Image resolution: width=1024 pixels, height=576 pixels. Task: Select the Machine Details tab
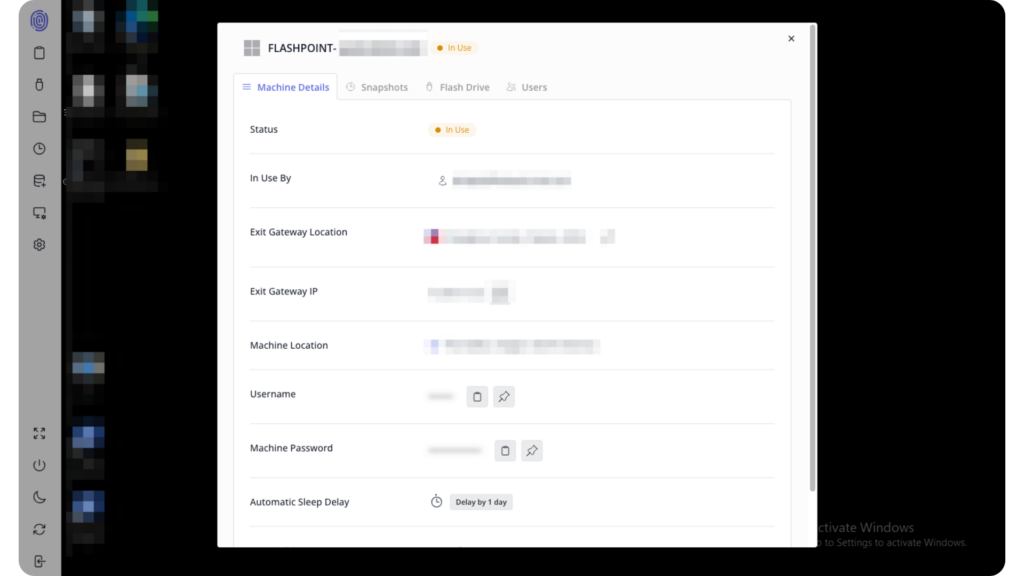coord(285,87)
